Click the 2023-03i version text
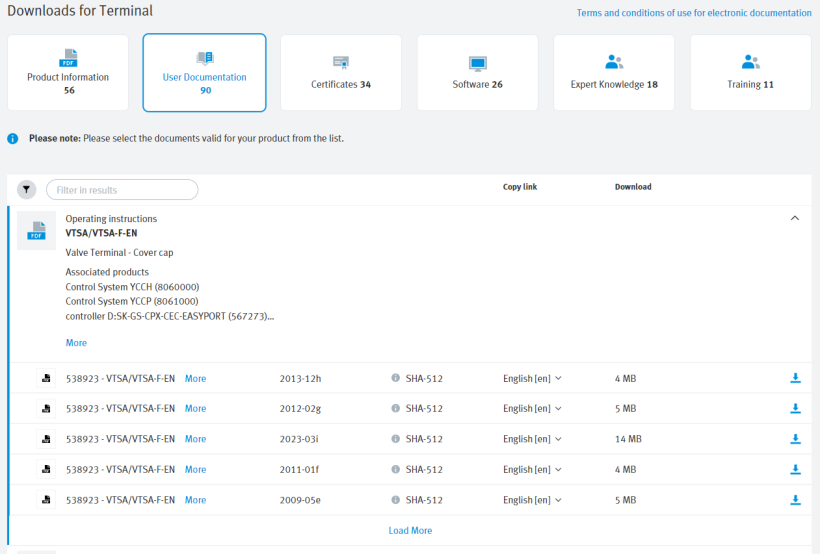This screenshot has height=554, width=820. click(x=299, y=439)
